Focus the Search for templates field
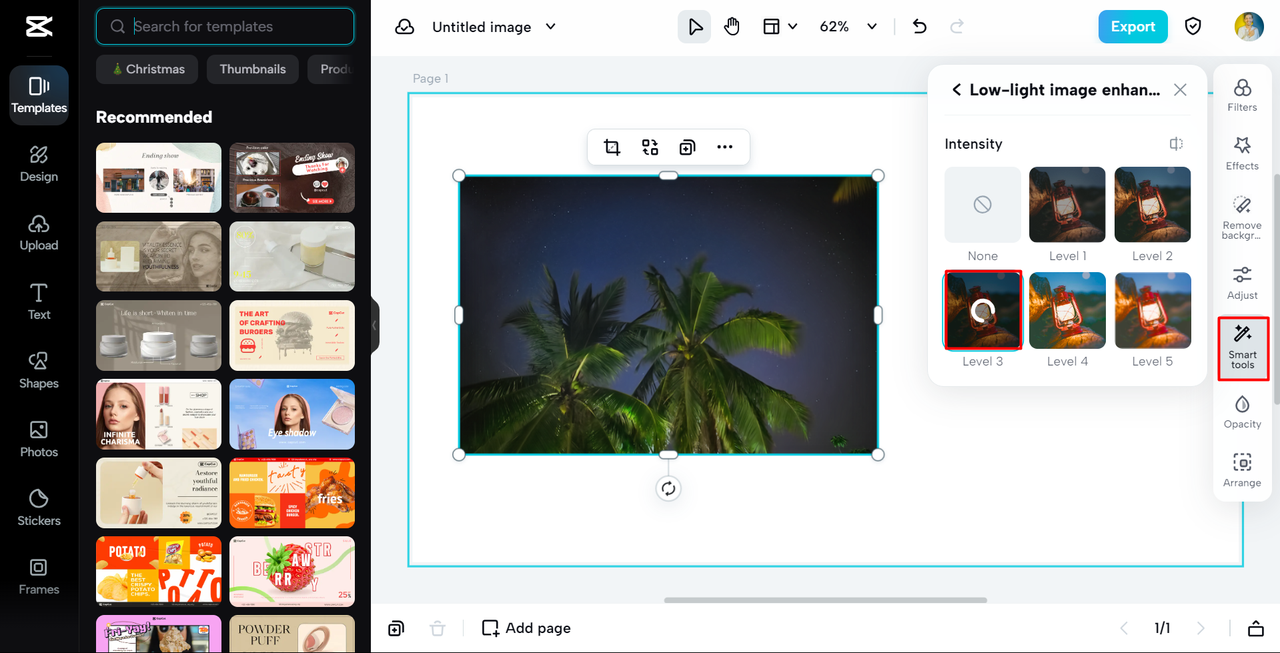 pyautogui.click(x=225, y=27)
